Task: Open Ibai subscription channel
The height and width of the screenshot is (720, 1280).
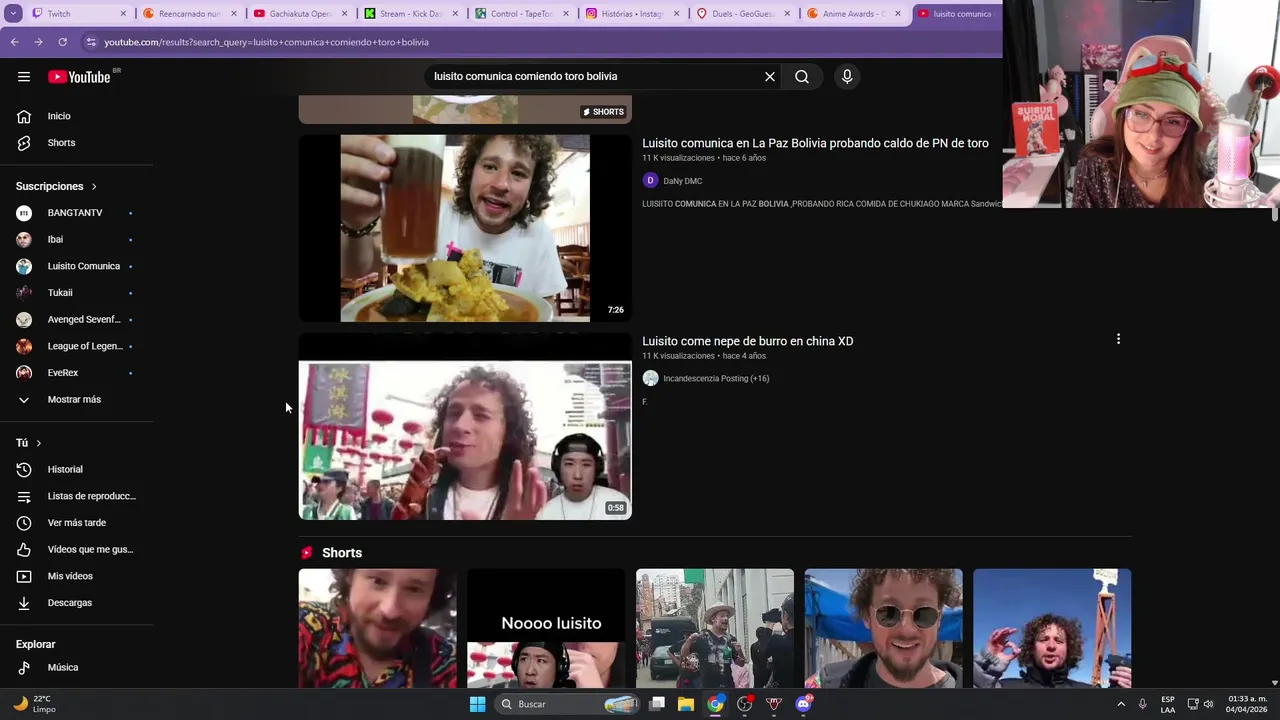Action: pos(76,240)
